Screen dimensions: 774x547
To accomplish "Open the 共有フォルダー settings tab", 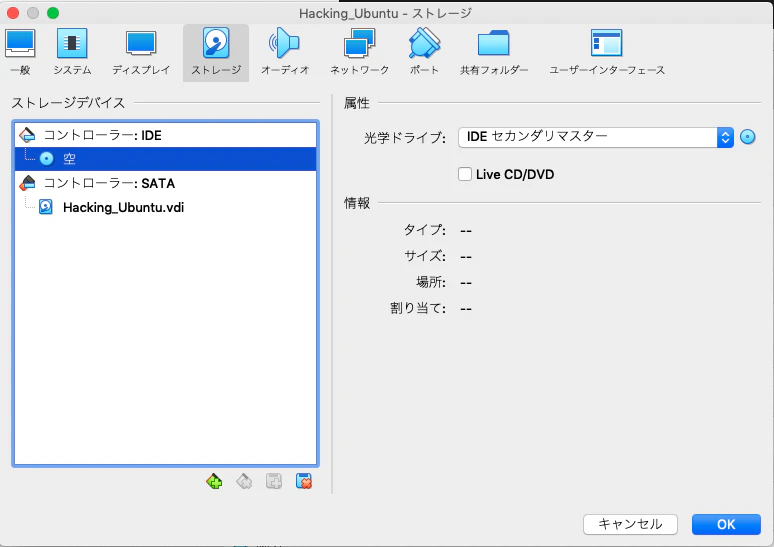I will point(494,52).
